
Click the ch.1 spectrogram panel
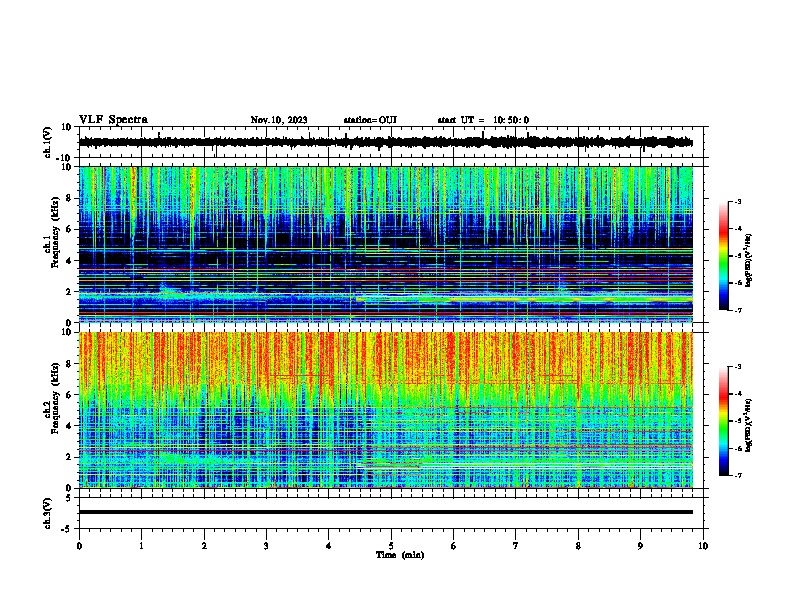385,244
